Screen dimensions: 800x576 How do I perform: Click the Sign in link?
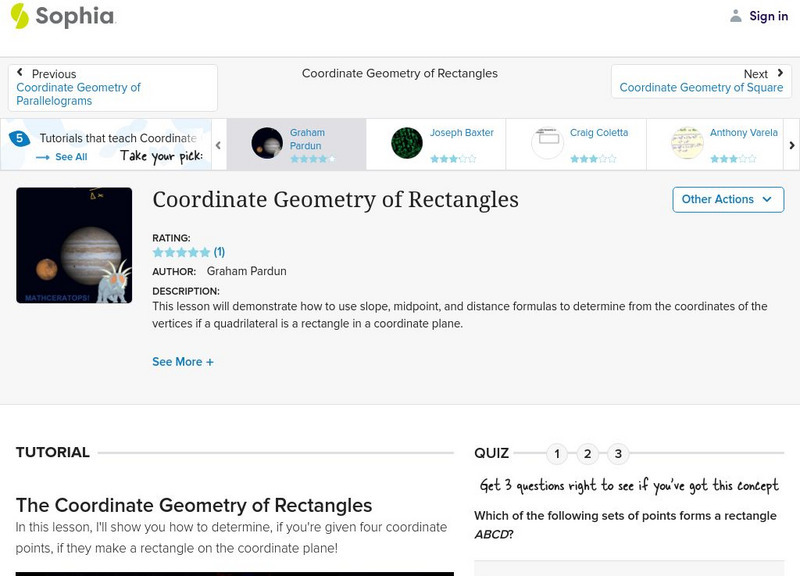click(768, 16)
